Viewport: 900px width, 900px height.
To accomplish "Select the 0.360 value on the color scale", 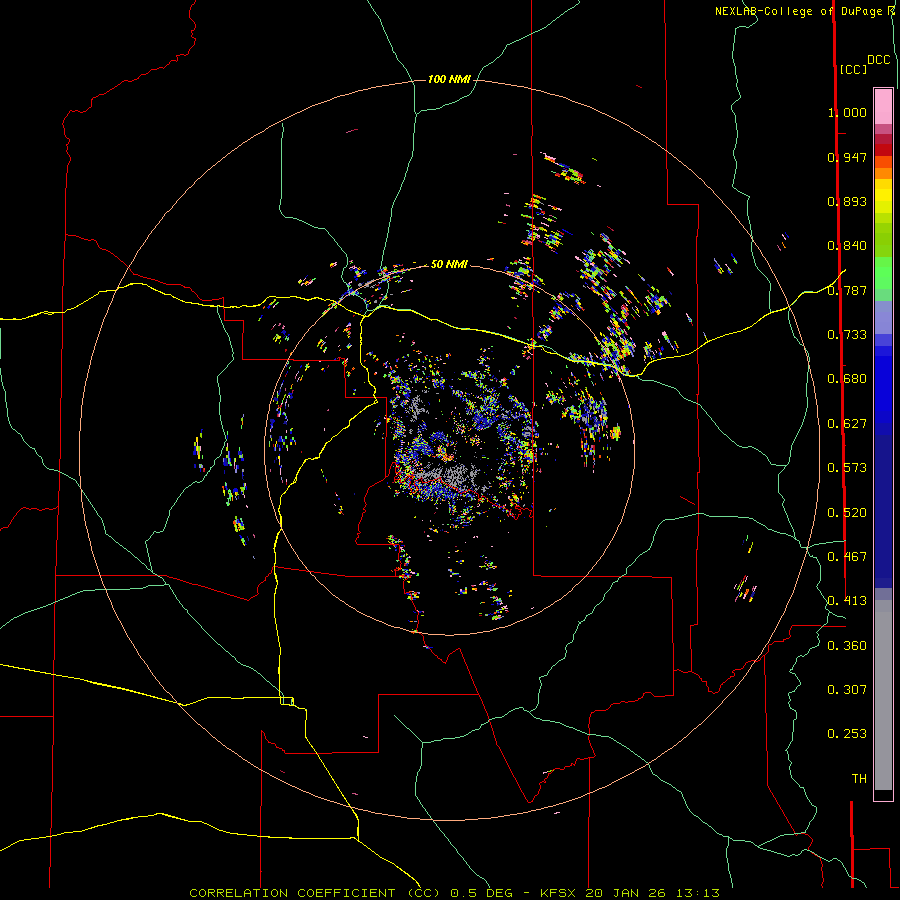I will coord(847,646).
